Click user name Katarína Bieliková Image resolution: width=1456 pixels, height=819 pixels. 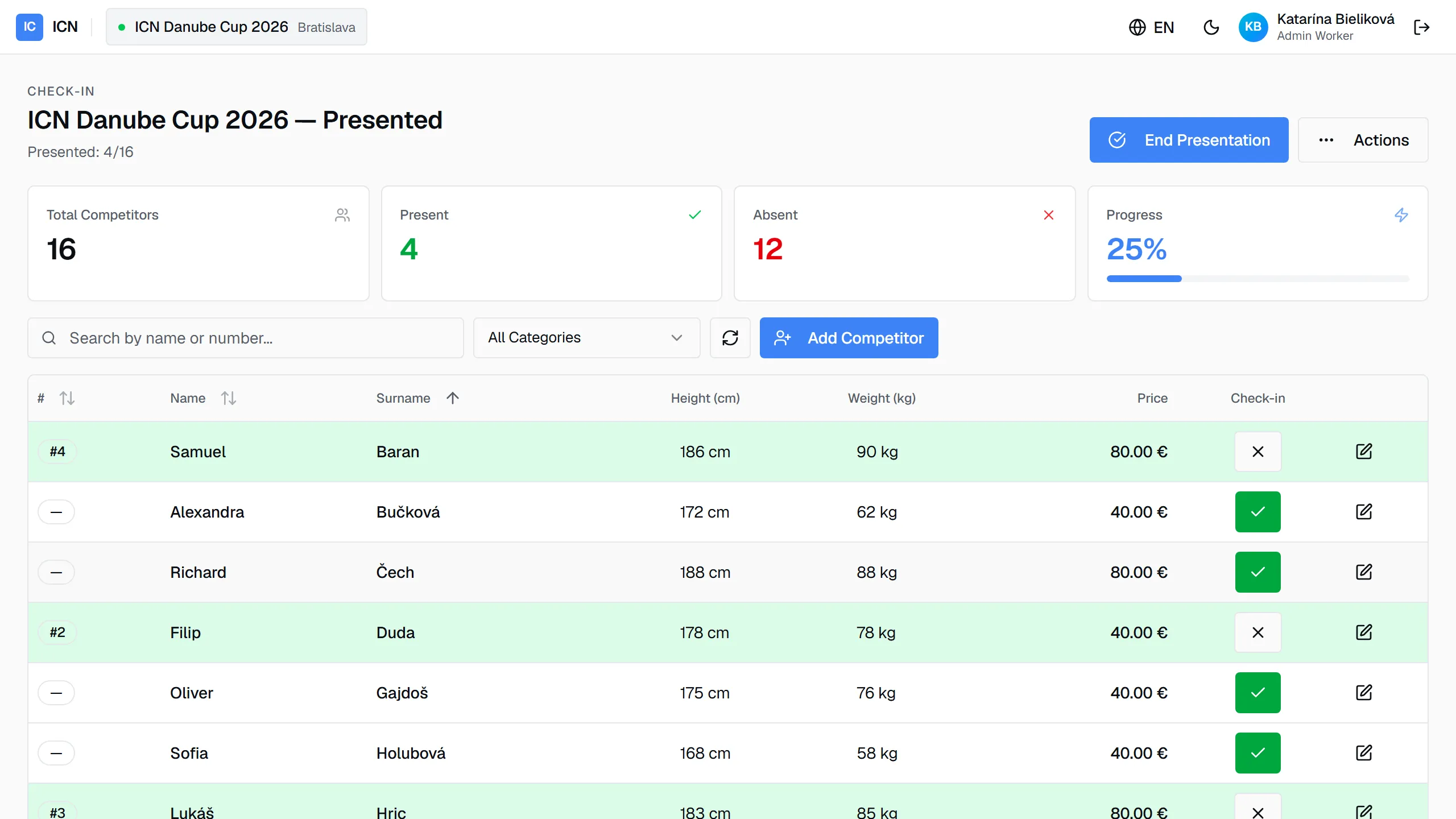1335,19
